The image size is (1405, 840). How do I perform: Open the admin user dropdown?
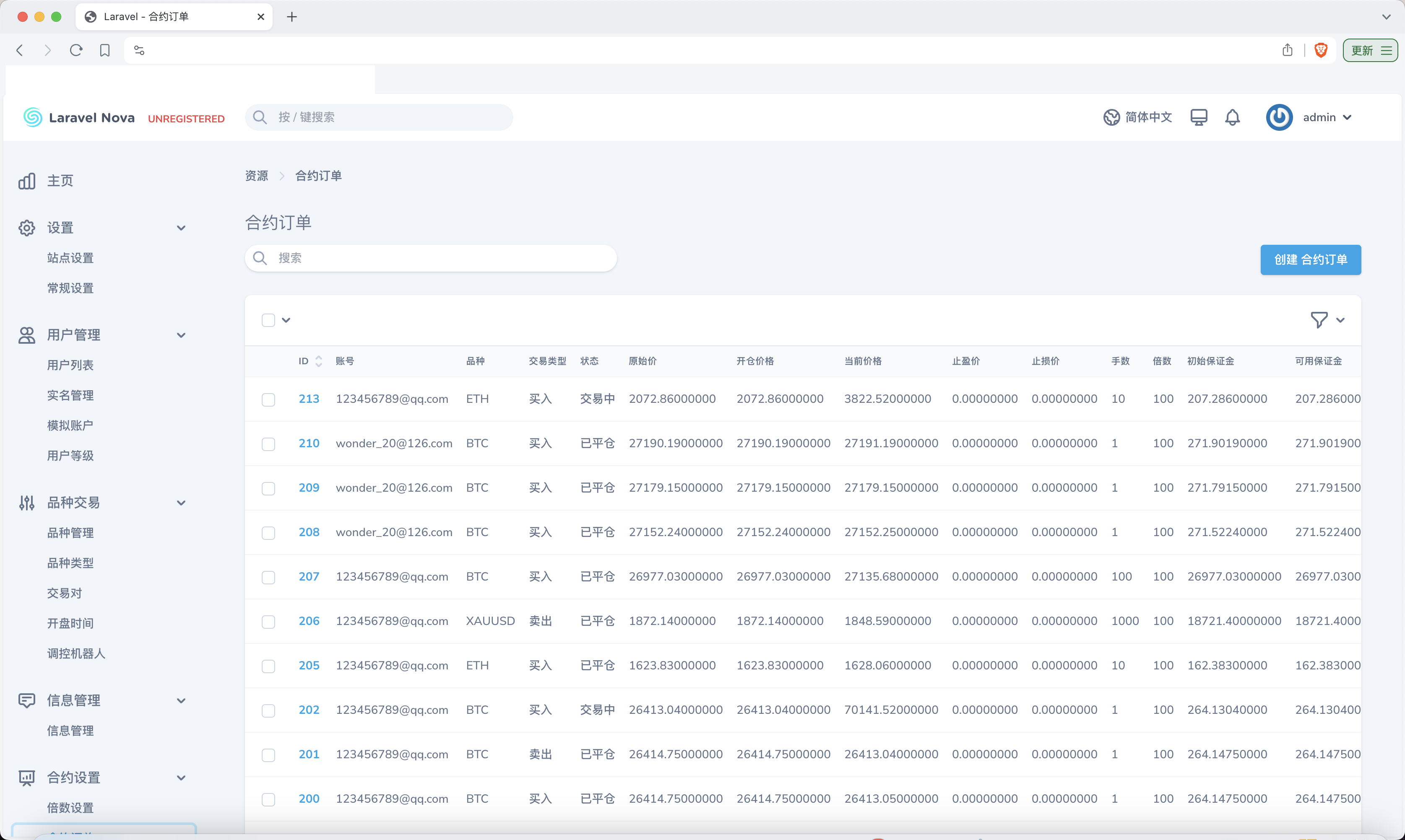click(x=1327, y=117)
